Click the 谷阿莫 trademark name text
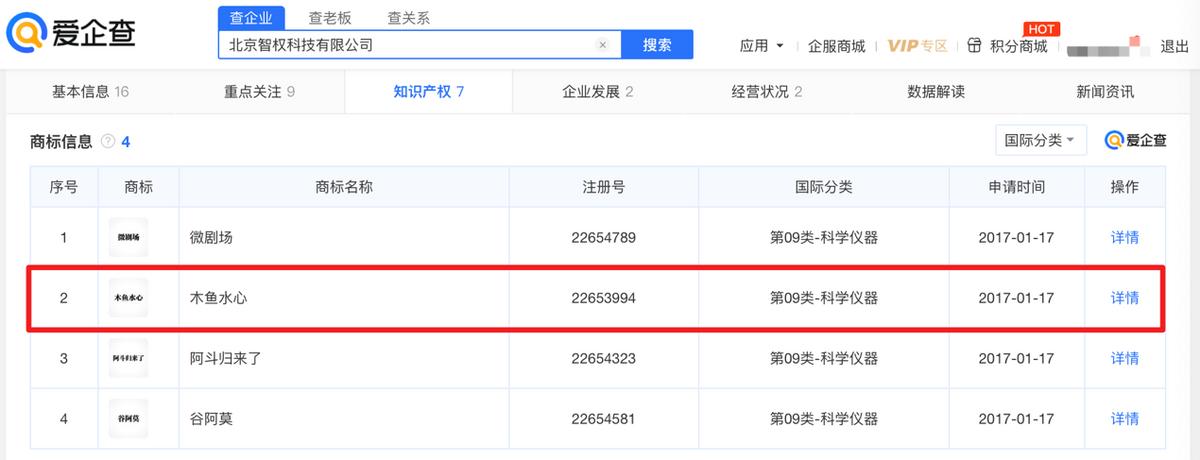 [x=211, y=419]
